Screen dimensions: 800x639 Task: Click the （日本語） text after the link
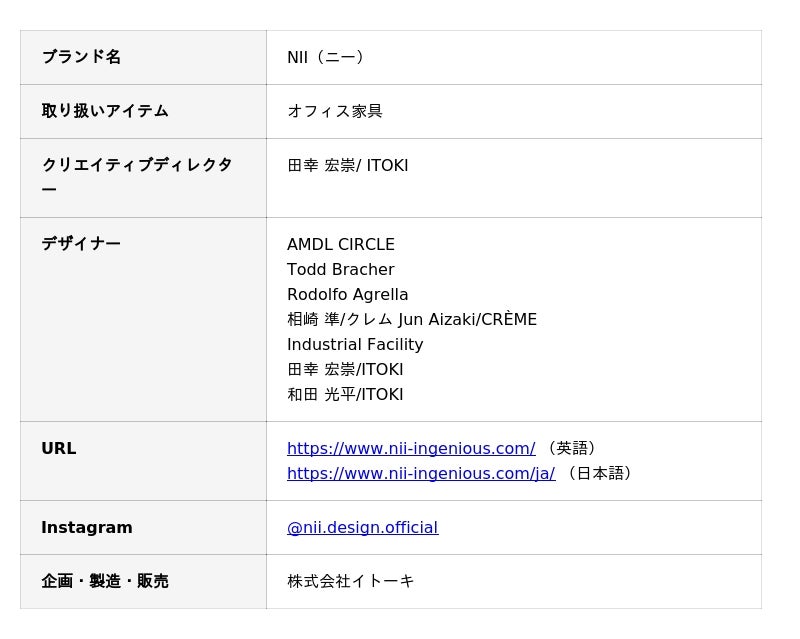[600, 473]
